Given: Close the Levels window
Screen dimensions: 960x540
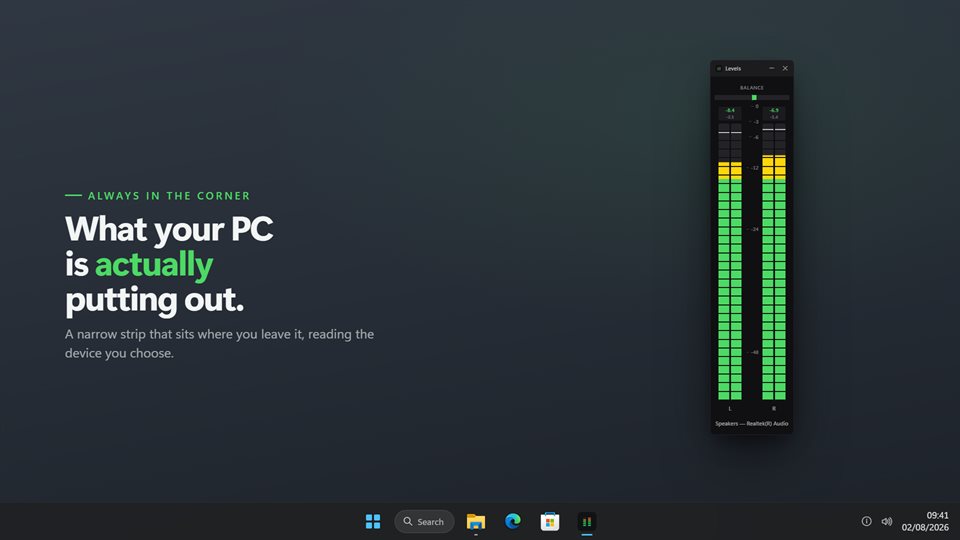Looking at the screenshot, I should (x=785, y=69).
